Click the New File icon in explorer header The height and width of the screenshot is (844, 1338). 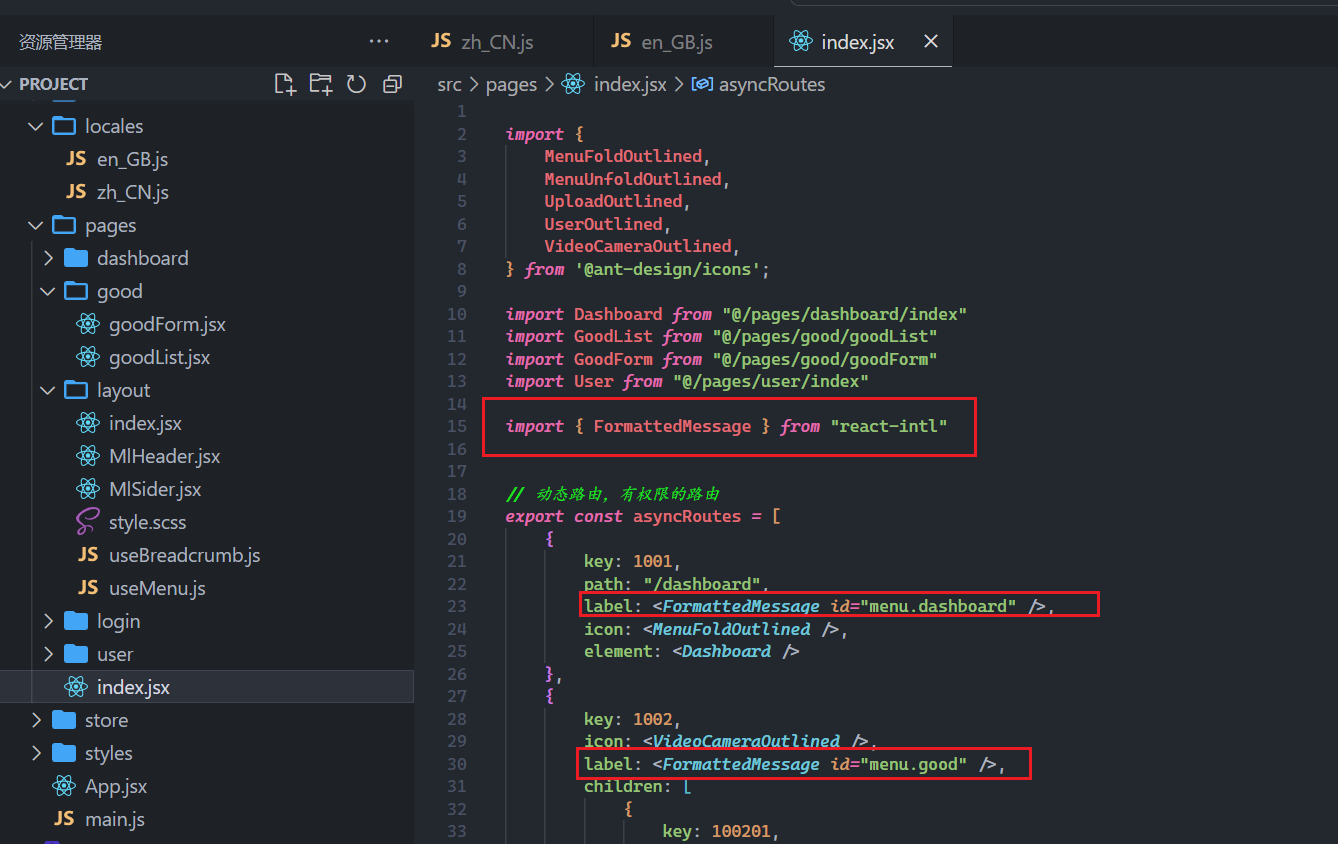pos(285,84)
